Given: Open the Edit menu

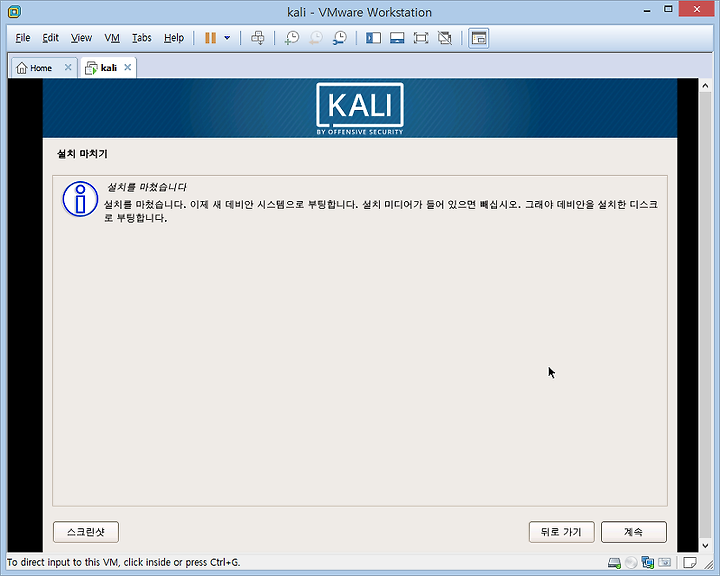Looking at the screenshot, I should pos(51,38).
